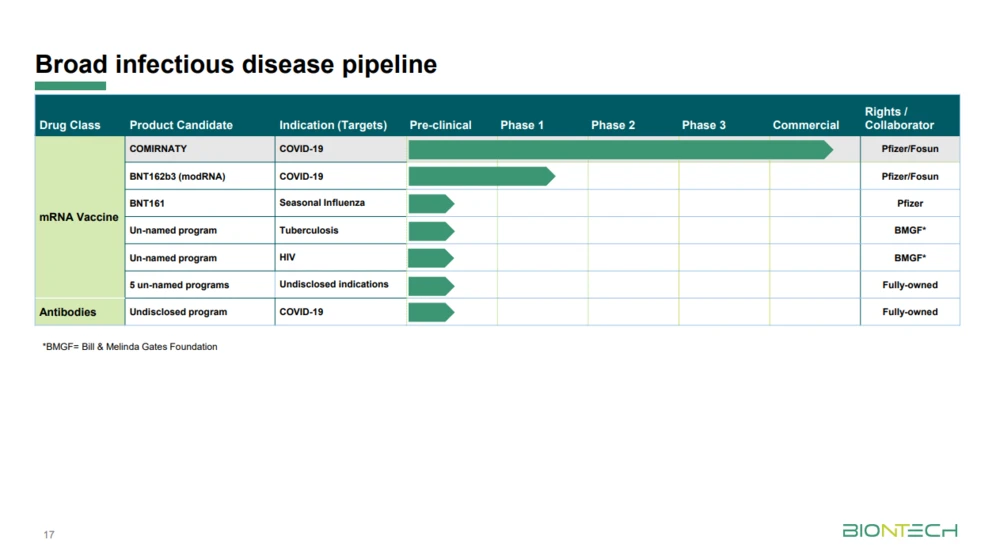Click the HIV pre-clinical arrow
Viewport: 1000px width, 555px height.
pyautogui.click(x=431, y=258)
